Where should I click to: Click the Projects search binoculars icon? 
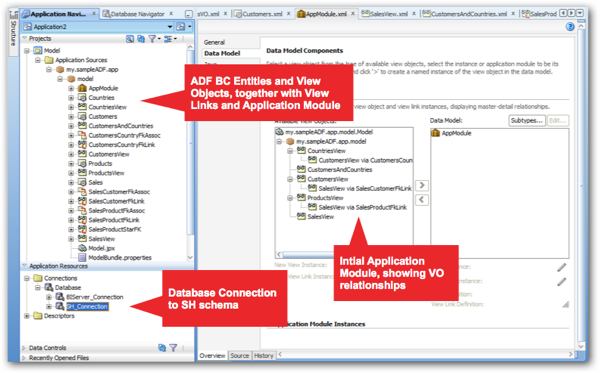click(130, 39)
